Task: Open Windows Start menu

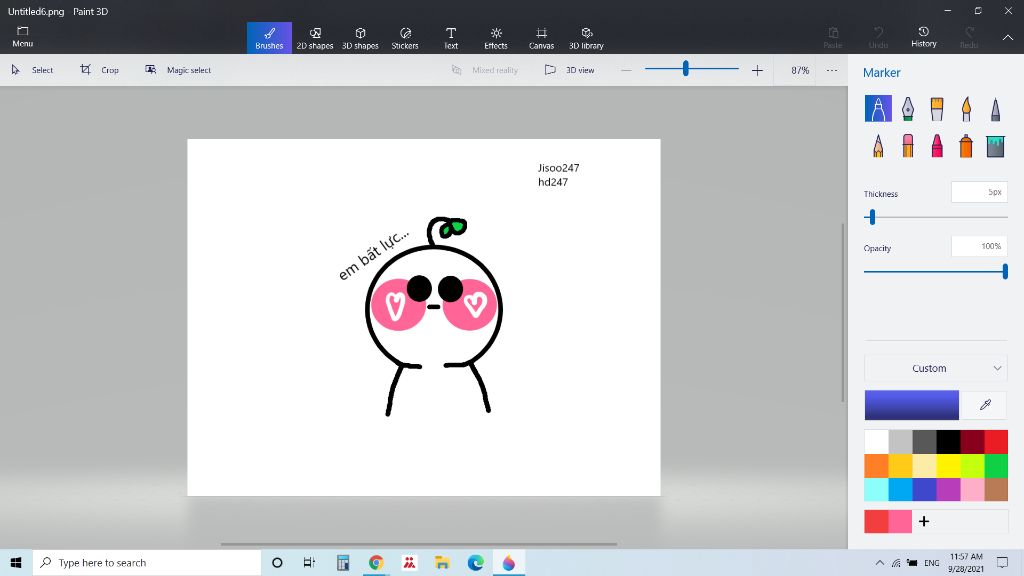Action: coord(16,563)
